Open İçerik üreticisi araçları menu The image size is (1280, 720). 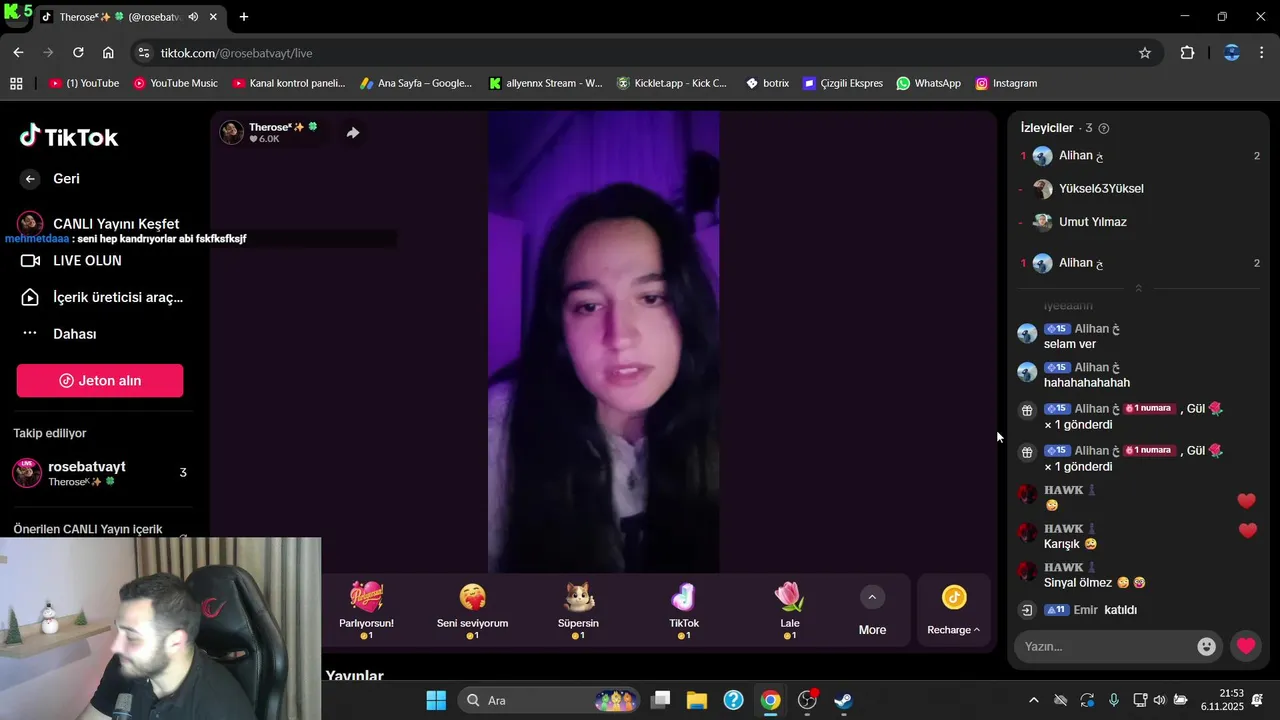(100, 297)
